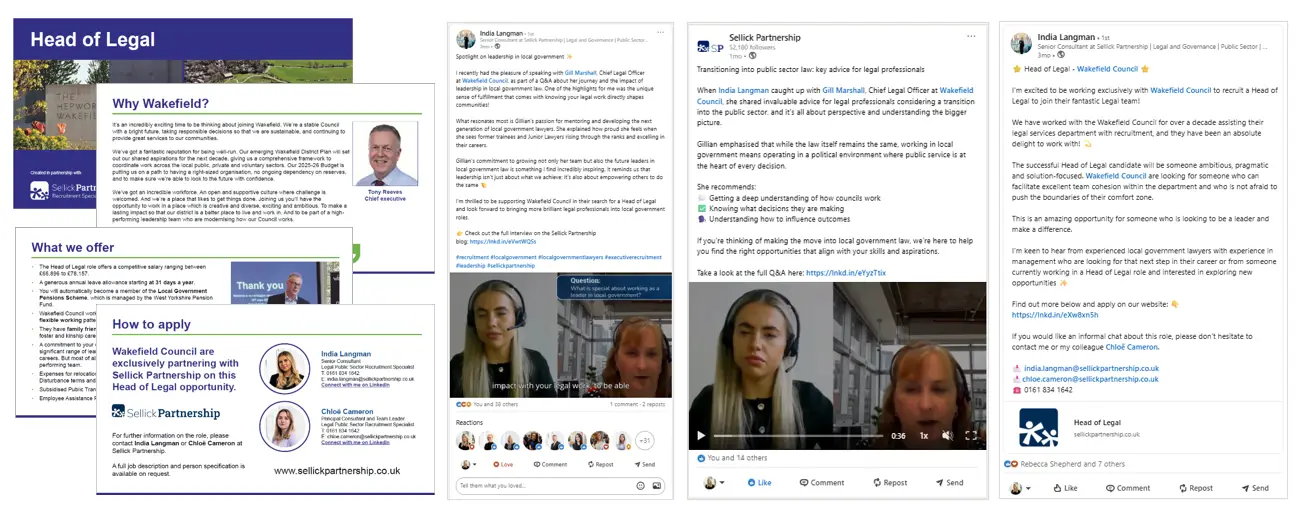
Task: Click Chloé Cameron mention in the Head of Legal post
Action: (x=1131, y=347)
